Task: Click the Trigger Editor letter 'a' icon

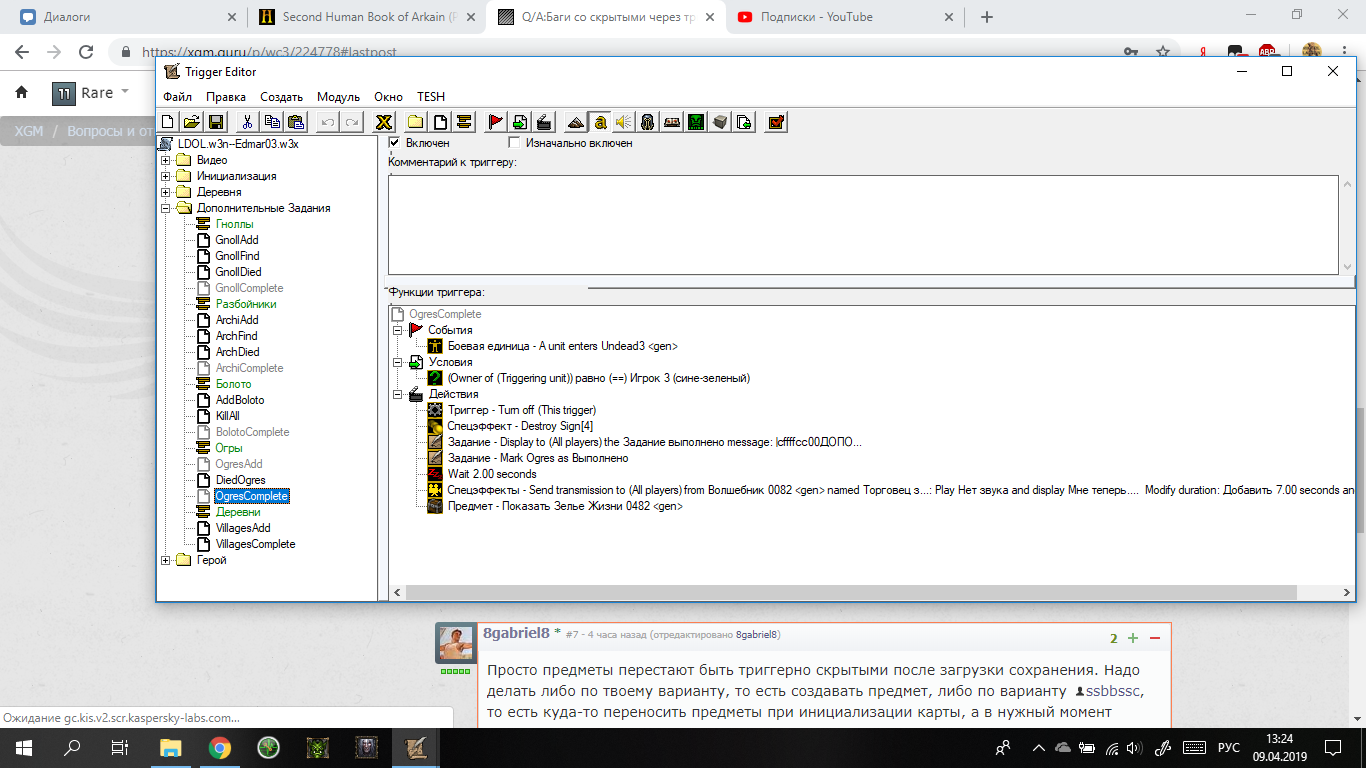Action: [600, 122]
